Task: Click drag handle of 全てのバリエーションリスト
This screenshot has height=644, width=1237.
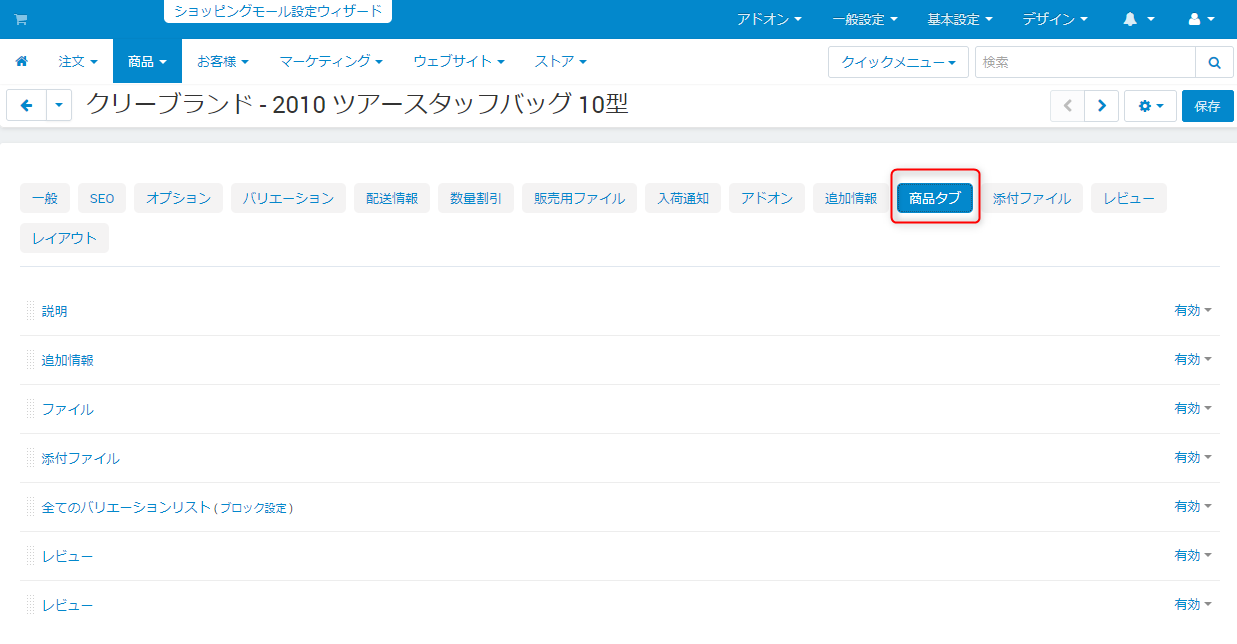Action: tap(30, 507)
